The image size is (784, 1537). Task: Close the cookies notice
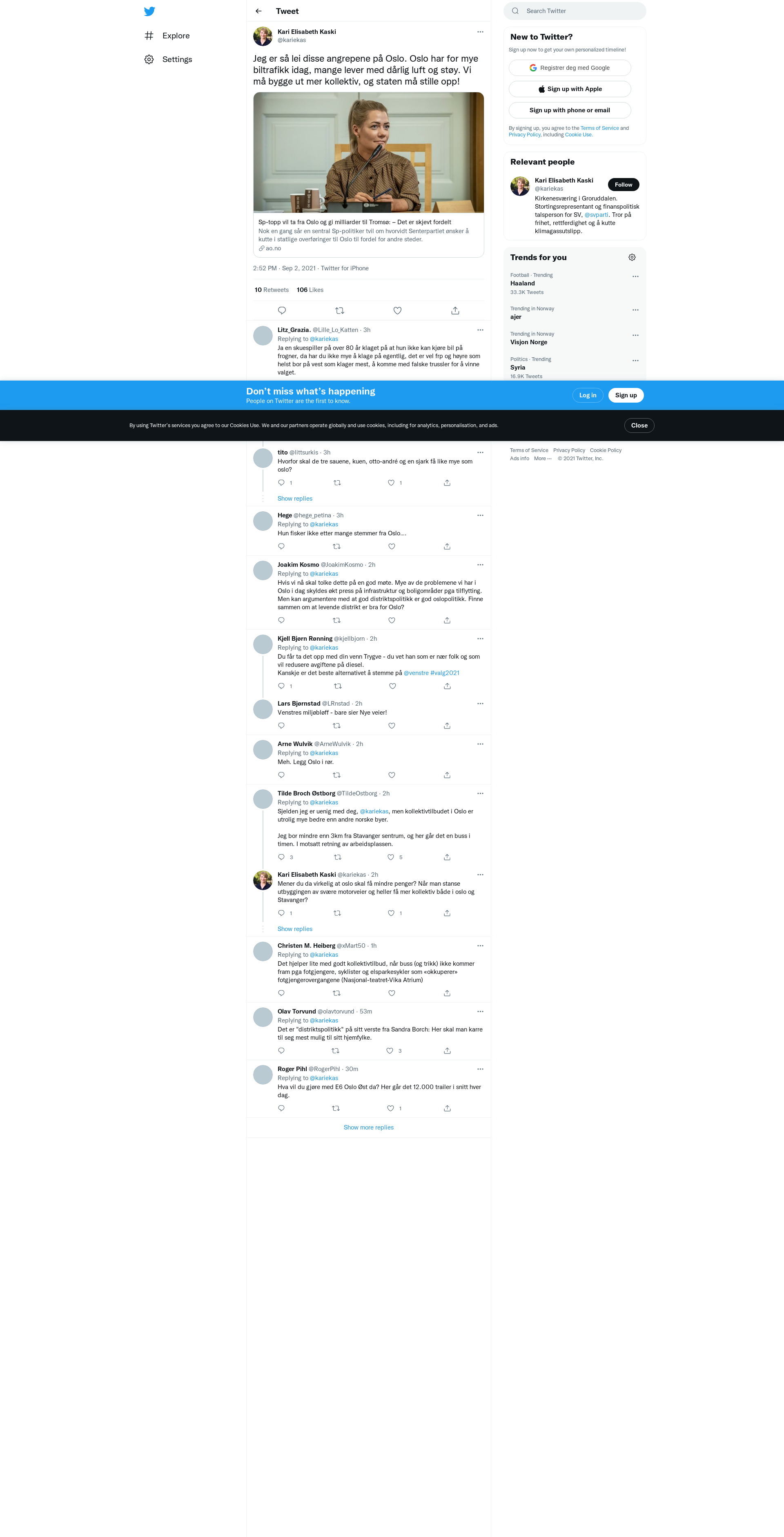tap(639, 426)
